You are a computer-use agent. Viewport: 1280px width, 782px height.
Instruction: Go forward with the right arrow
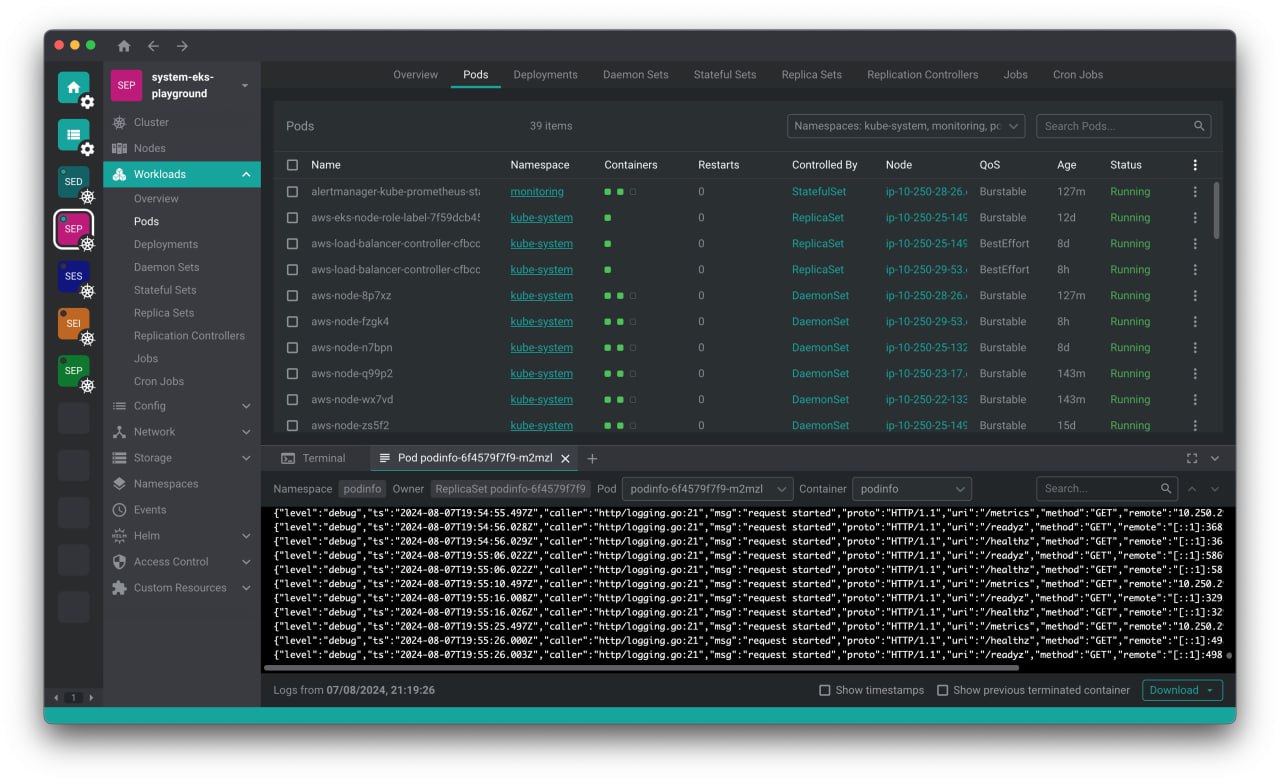click(x=182, y=46)
